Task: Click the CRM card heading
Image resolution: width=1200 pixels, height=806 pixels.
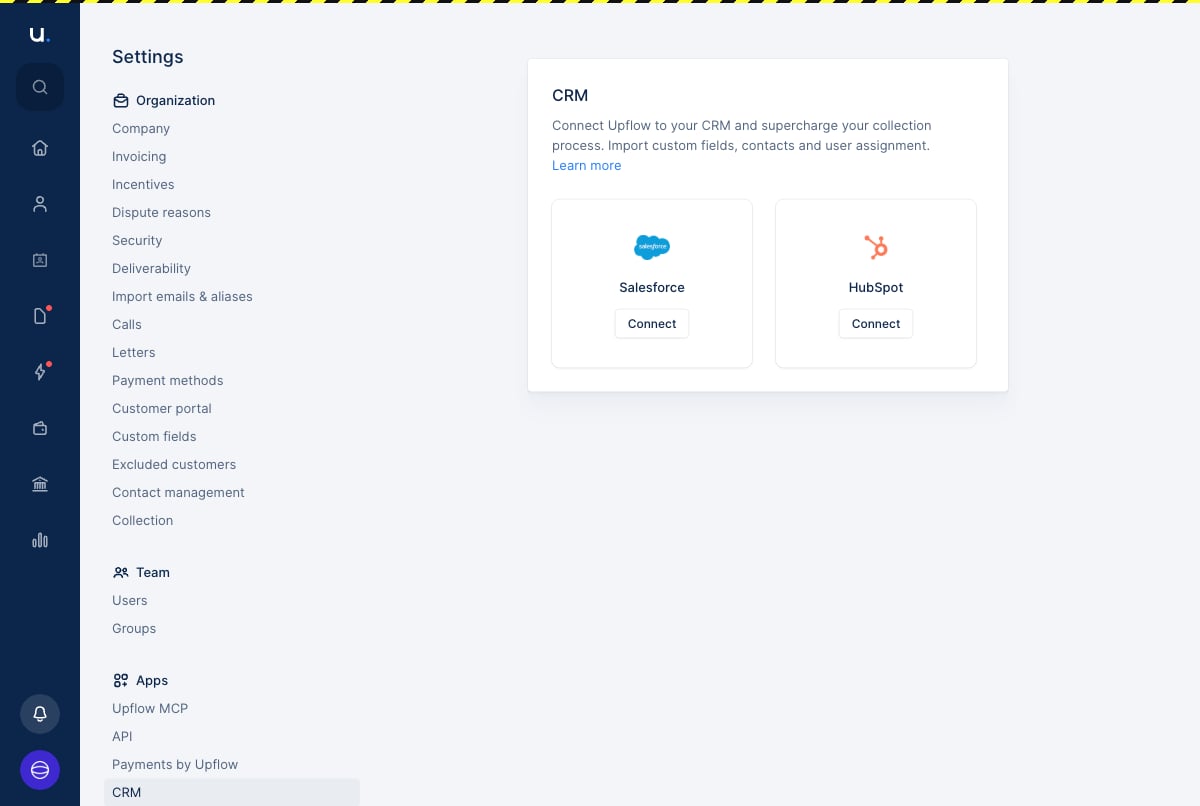Action: 570,95
